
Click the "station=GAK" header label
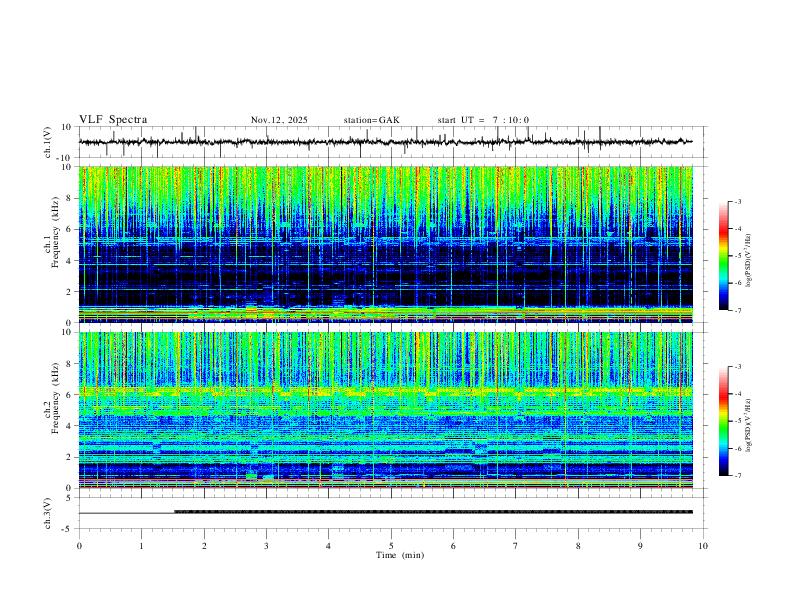[x=371, y=120]
